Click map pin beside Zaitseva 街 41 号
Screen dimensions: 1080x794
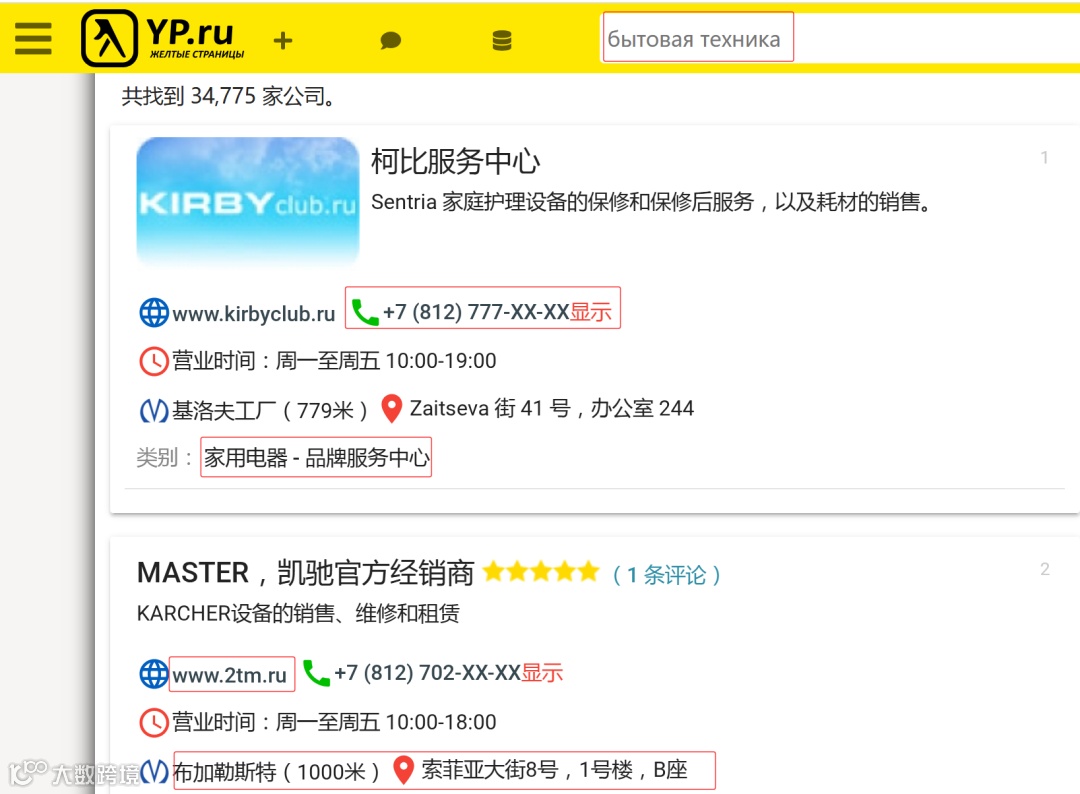pos(392,408)
